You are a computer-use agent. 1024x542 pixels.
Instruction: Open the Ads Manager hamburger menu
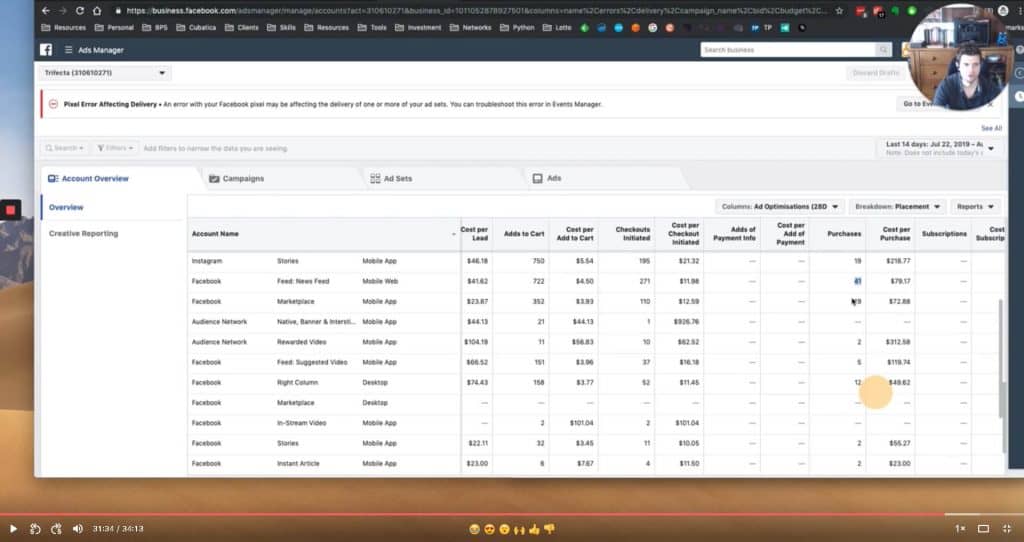tap(69, 50)
